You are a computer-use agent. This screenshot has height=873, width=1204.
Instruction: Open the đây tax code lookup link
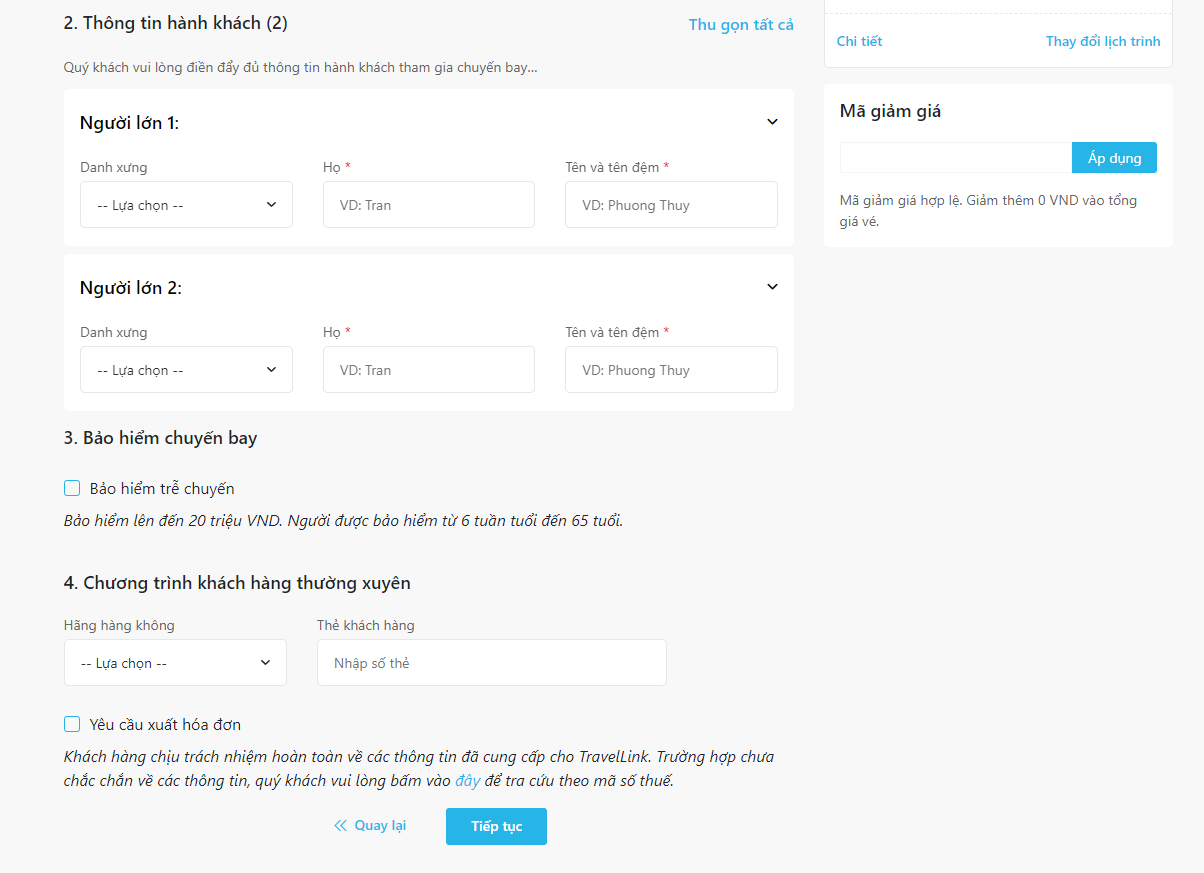pyautogui.click(x=467, y=781)
